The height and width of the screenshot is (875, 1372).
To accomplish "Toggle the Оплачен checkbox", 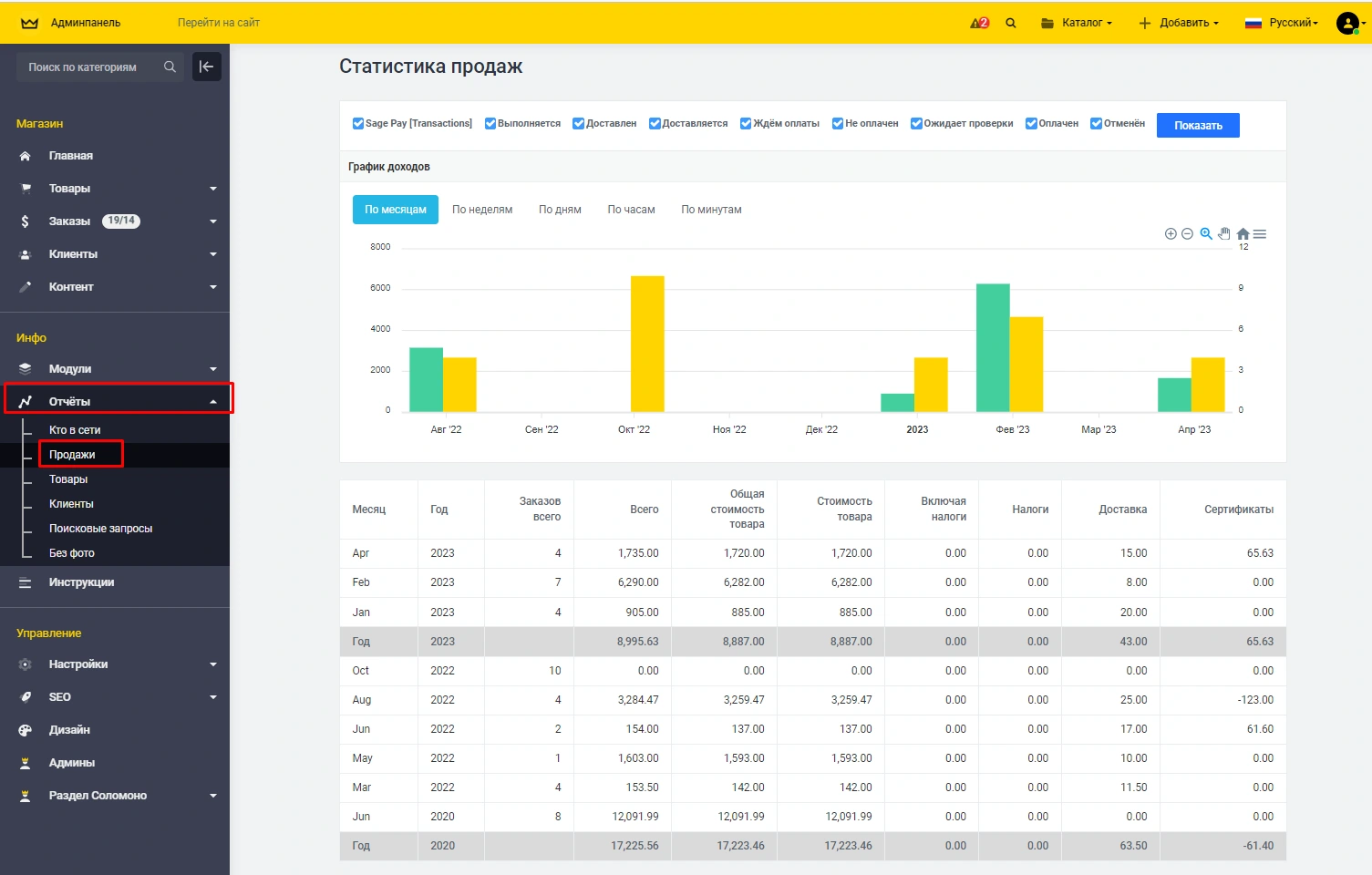I will 1031,124.
